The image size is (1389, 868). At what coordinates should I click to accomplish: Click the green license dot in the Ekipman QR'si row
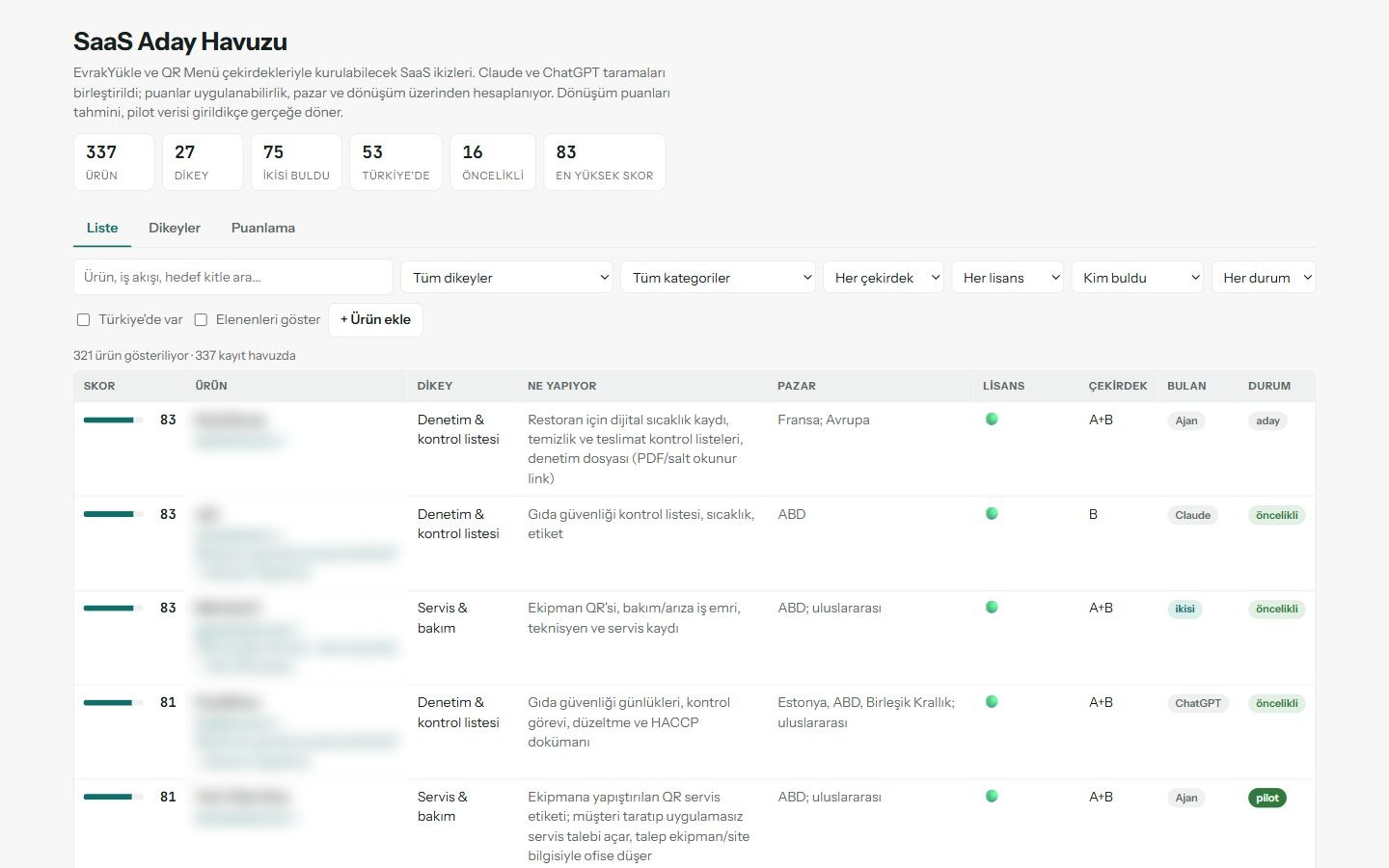(x=992, y=608)
